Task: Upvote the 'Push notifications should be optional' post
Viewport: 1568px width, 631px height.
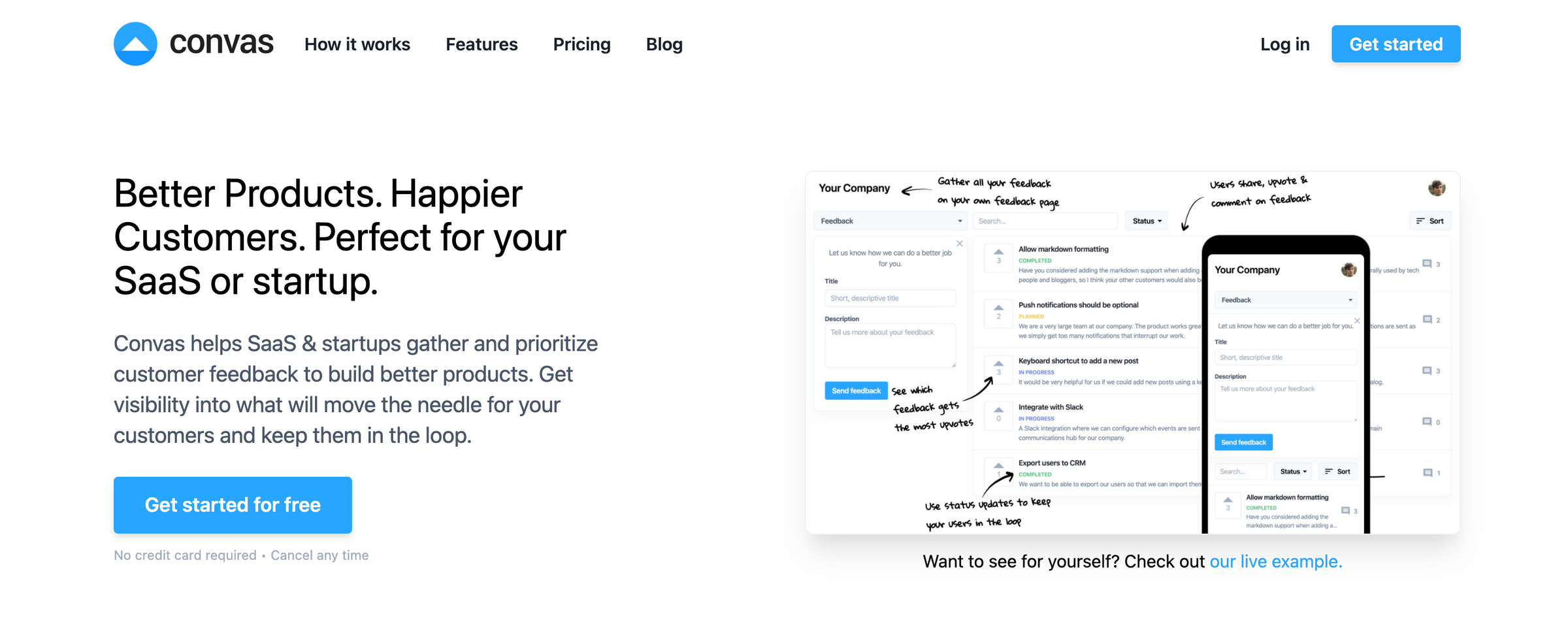Action: [x=998, y=310]
